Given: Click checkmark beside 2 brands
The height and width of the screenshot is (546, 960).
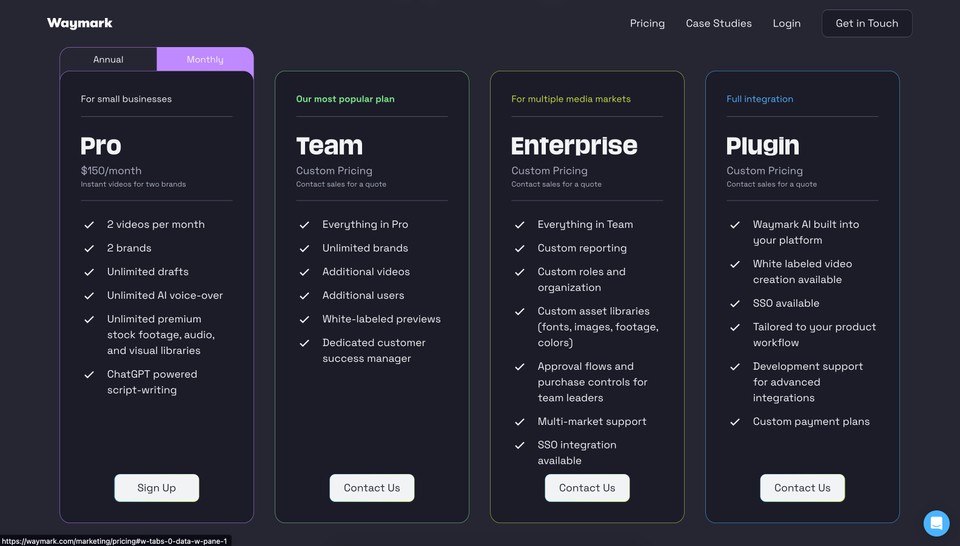Looking at the screenshot, I should coord(89,249).
